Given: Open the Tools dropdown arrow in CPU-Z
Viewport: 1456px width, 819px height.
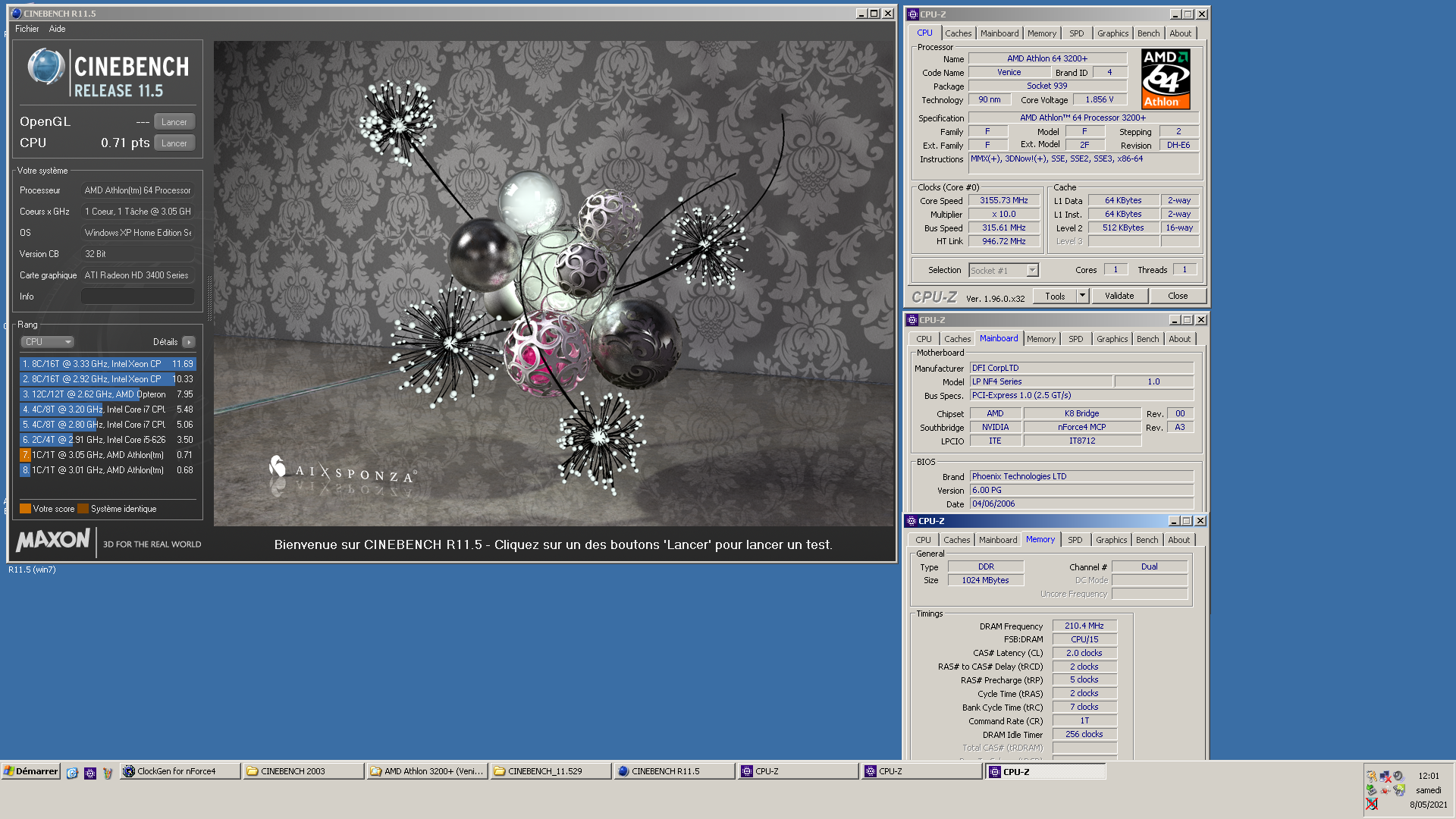Looking at the screenshot, I should click(1083, 296).
